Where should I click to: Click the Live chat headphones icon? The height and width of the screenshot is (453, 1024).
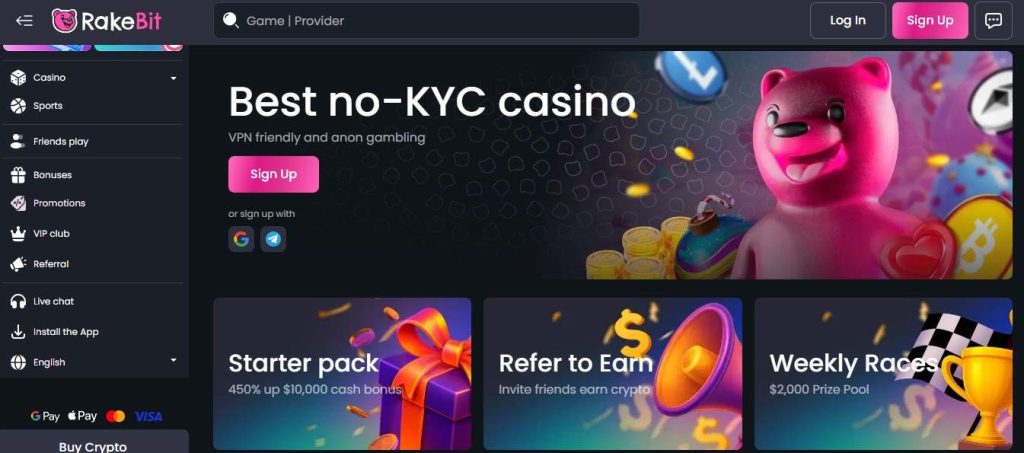click(18, 302)
